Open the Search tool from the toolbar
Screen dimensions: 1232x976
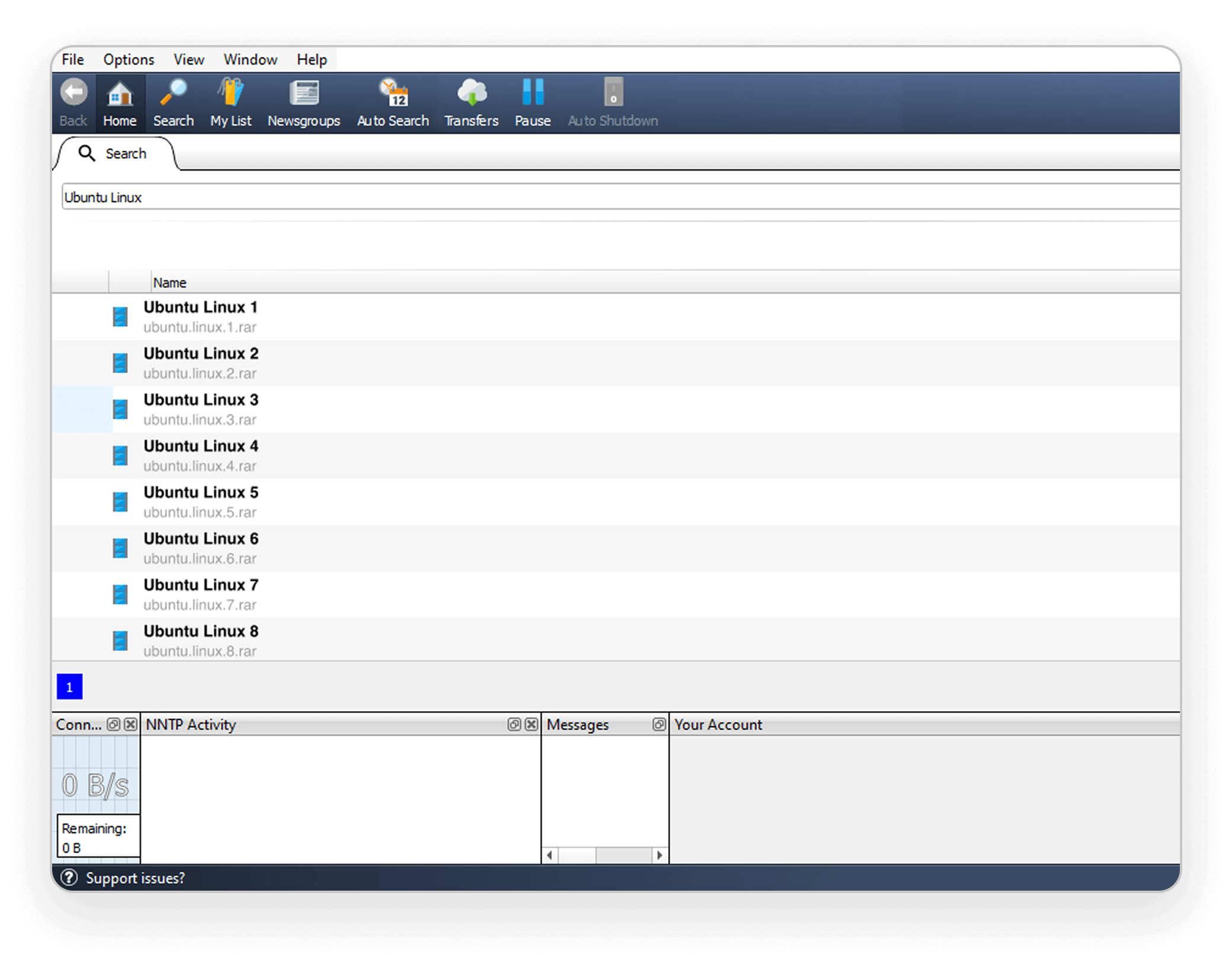coord(173,101)
